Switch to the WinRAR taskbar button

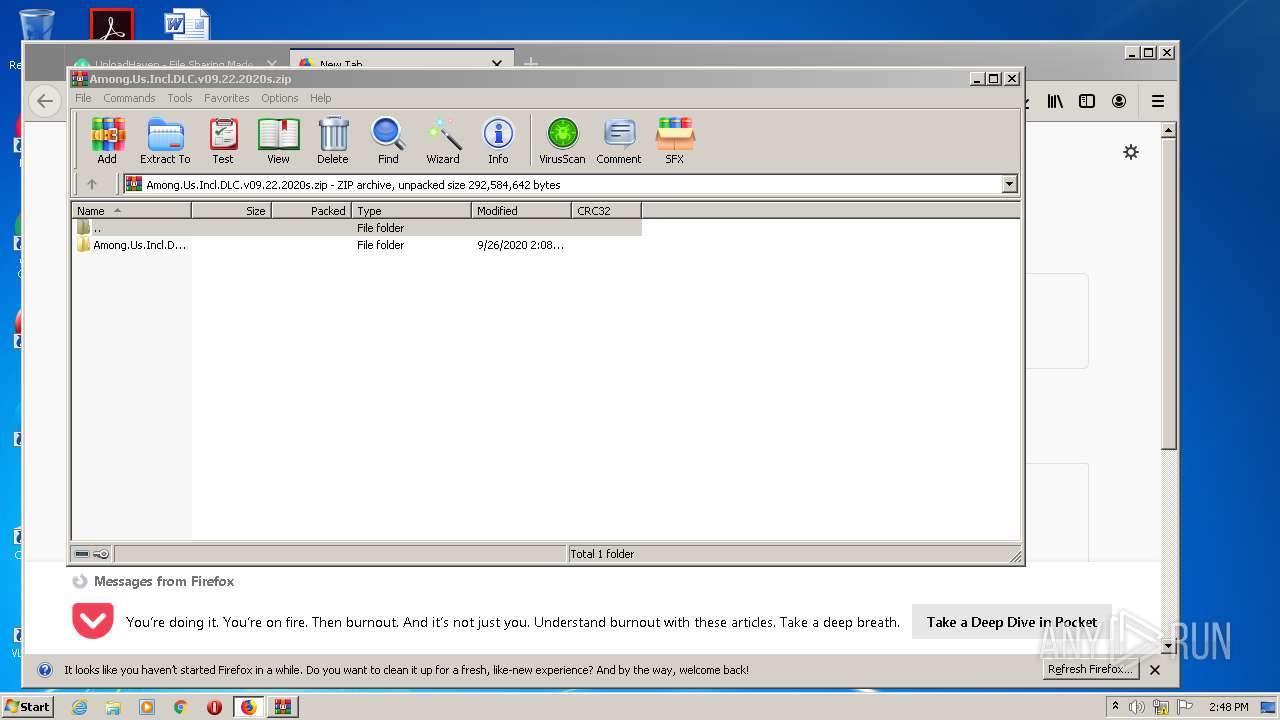282,707
